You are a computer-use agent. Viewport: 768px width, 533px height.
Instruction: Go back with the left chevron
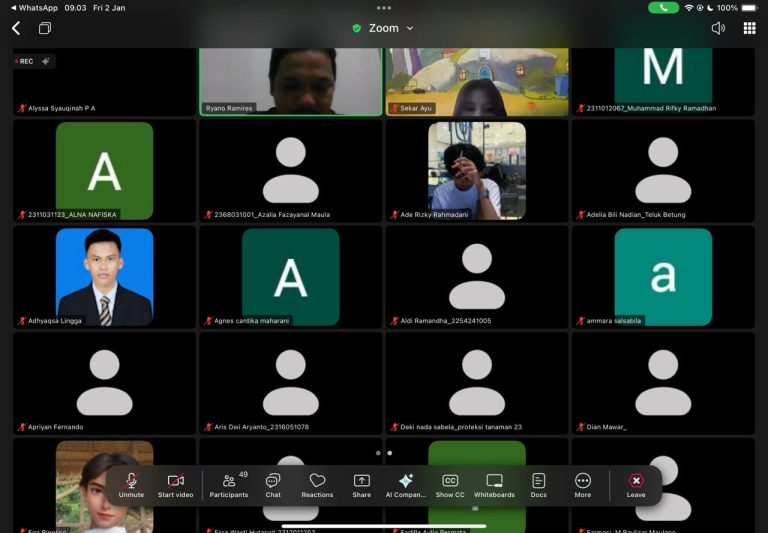(16, 28)
